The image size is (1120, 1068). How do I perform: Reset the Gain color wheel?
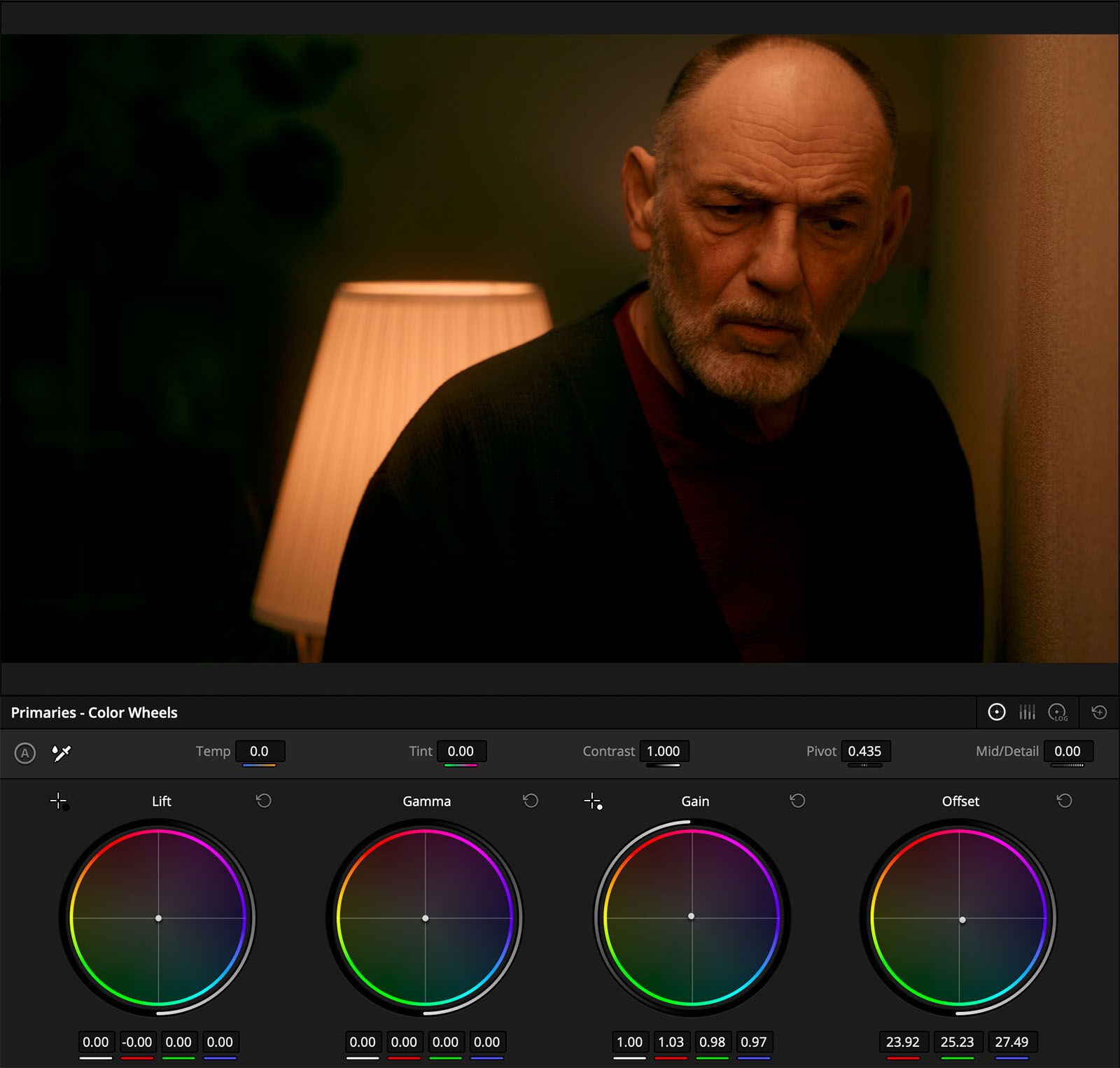[x=797, y=801]
